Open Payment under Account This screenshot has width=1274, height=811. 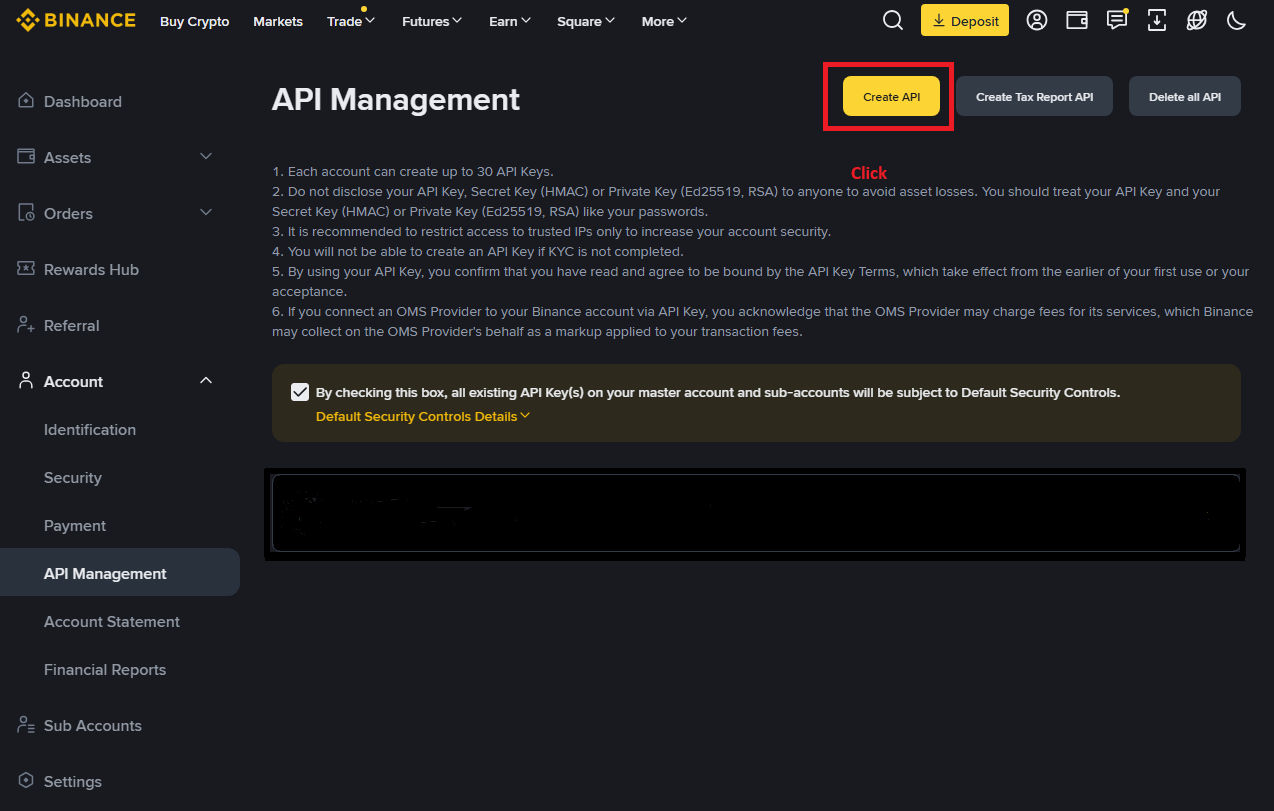point(75,525)
